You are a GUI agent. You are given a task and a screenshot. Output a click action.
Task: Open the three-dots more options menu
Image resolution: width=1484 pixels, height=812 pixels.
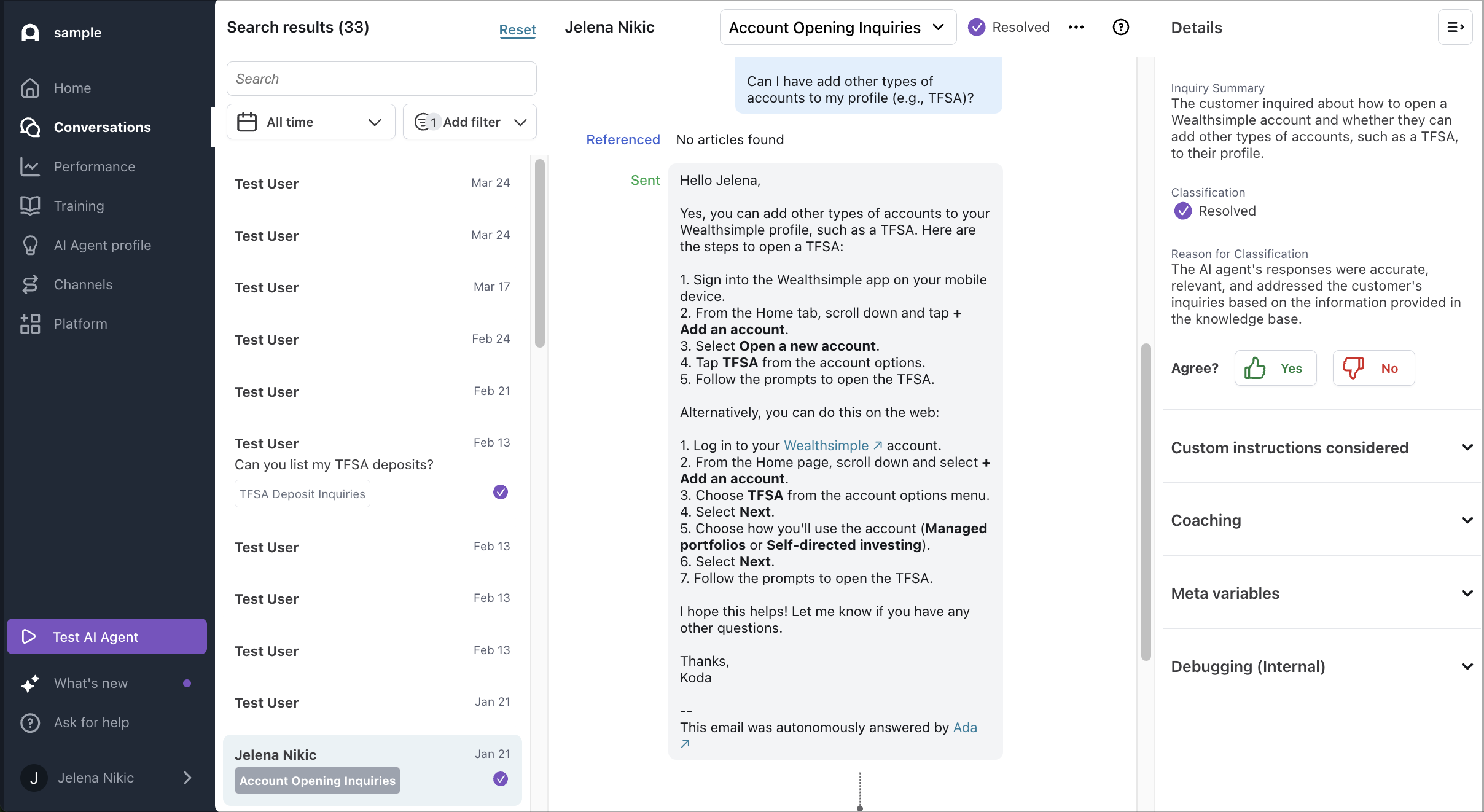(x=1076, y=27)
